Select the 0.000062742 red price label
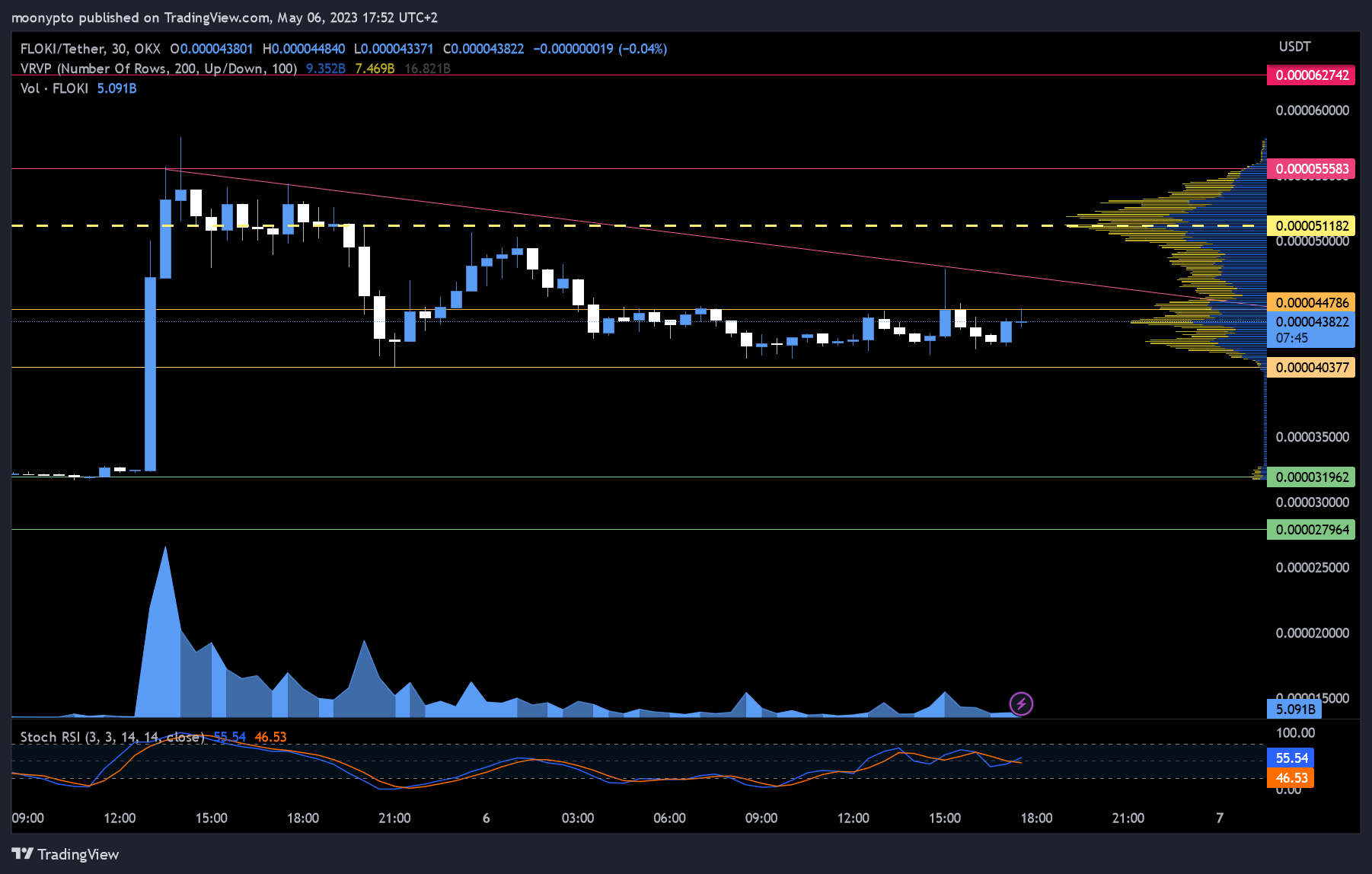The width and height of the screenshot is (1372, 874). 1312,75
